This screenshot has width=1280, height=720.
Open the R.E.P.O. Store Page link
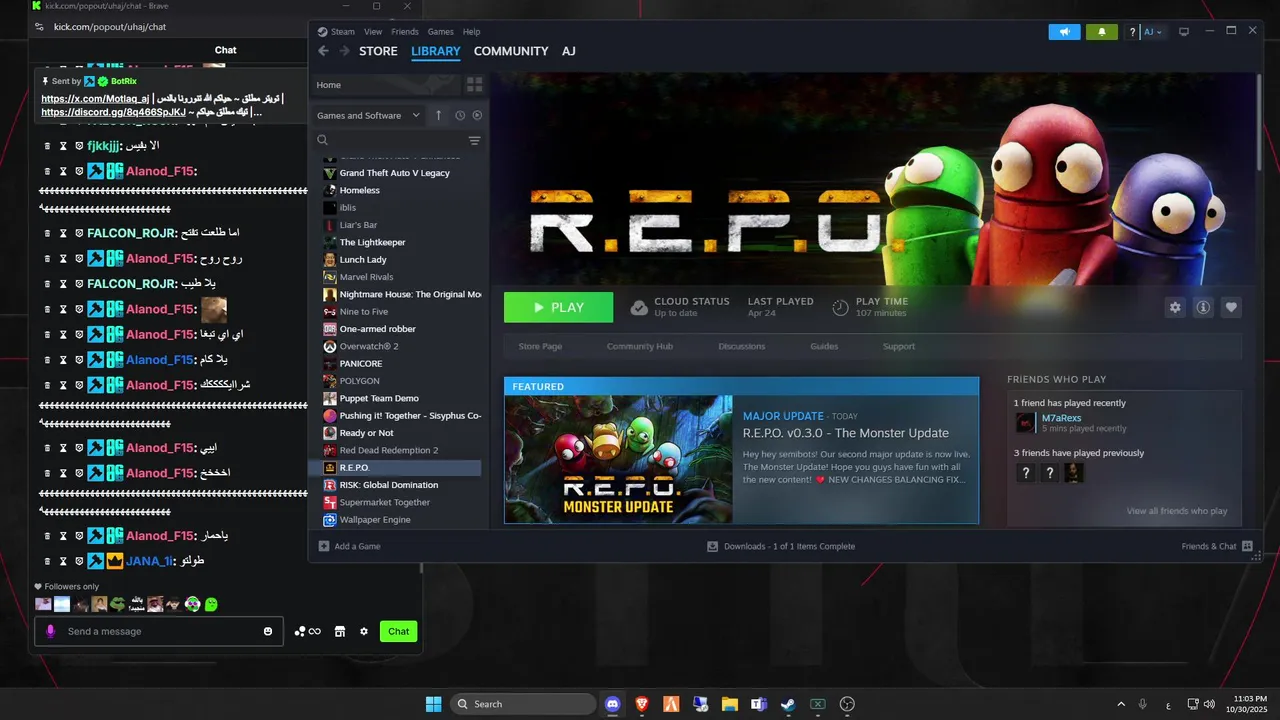pyautogui.click(x=540, y=346)
